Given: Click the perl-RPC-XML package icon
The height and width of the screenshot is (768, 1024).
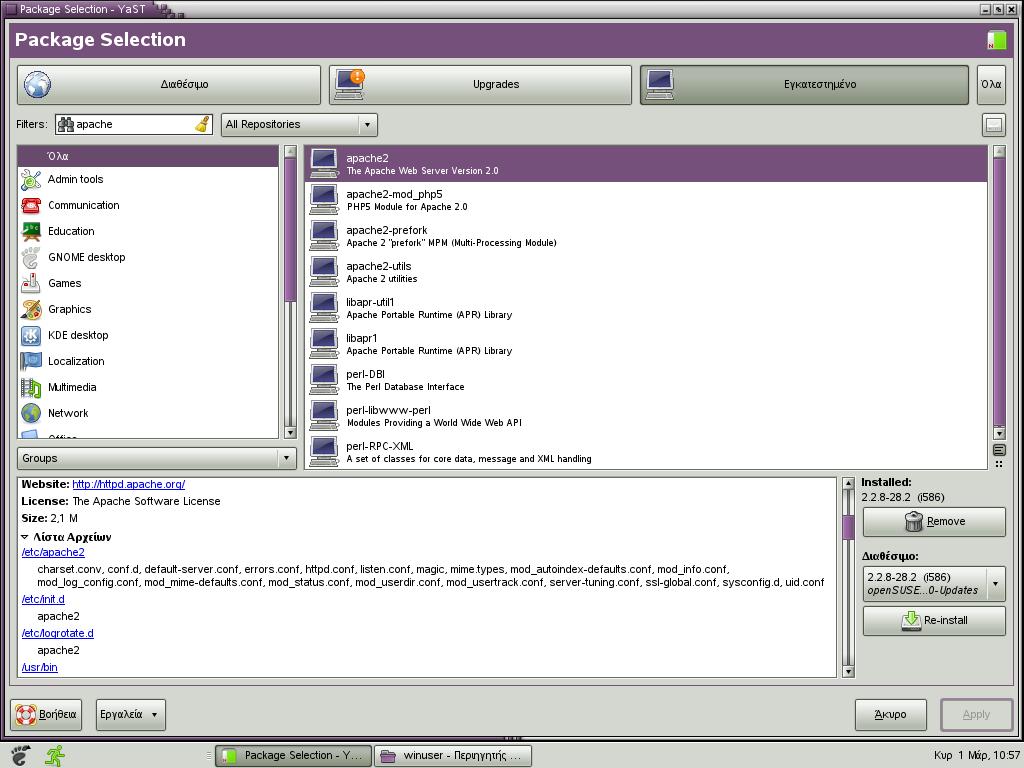Looking at the screenshot, I should 324,451.
